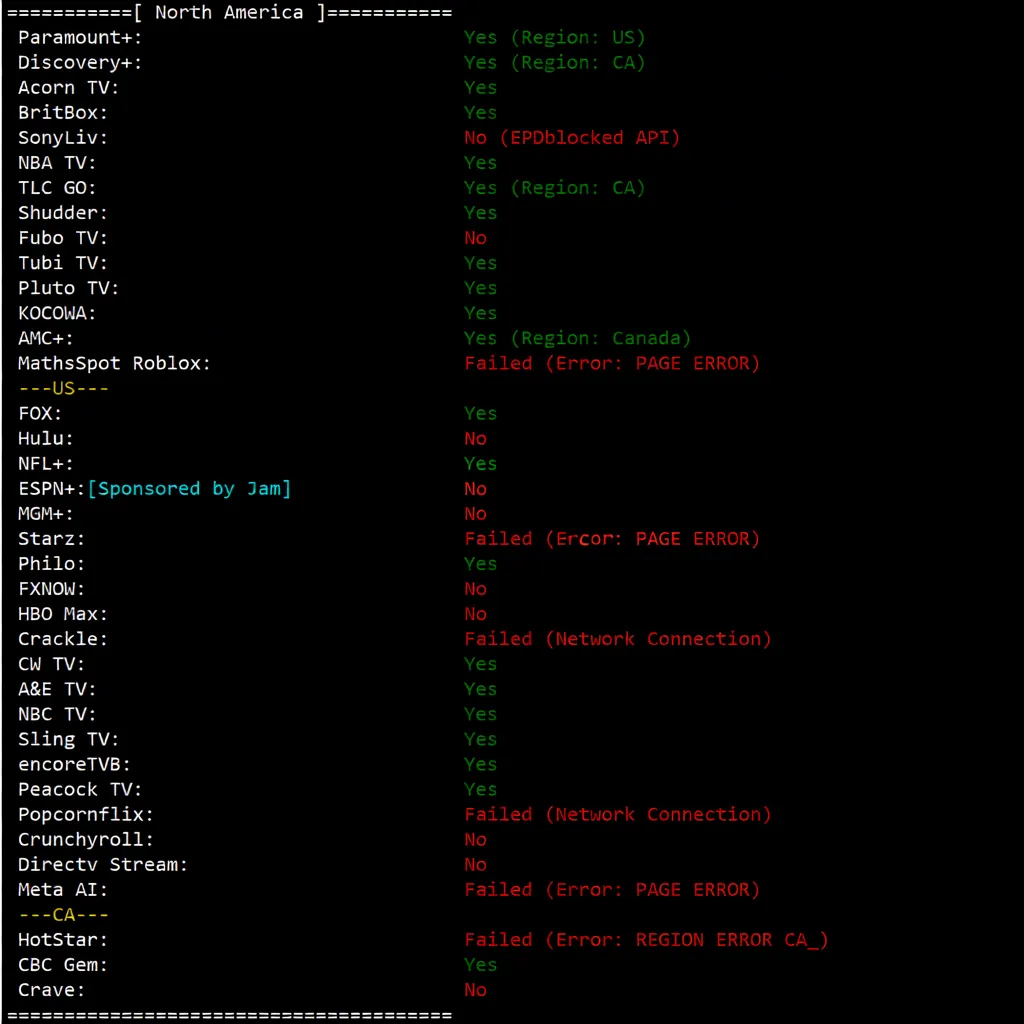This screenshot has width=1024, height=1024.
Task: Click the Crunchyroll service label
Action: [86, 839]
